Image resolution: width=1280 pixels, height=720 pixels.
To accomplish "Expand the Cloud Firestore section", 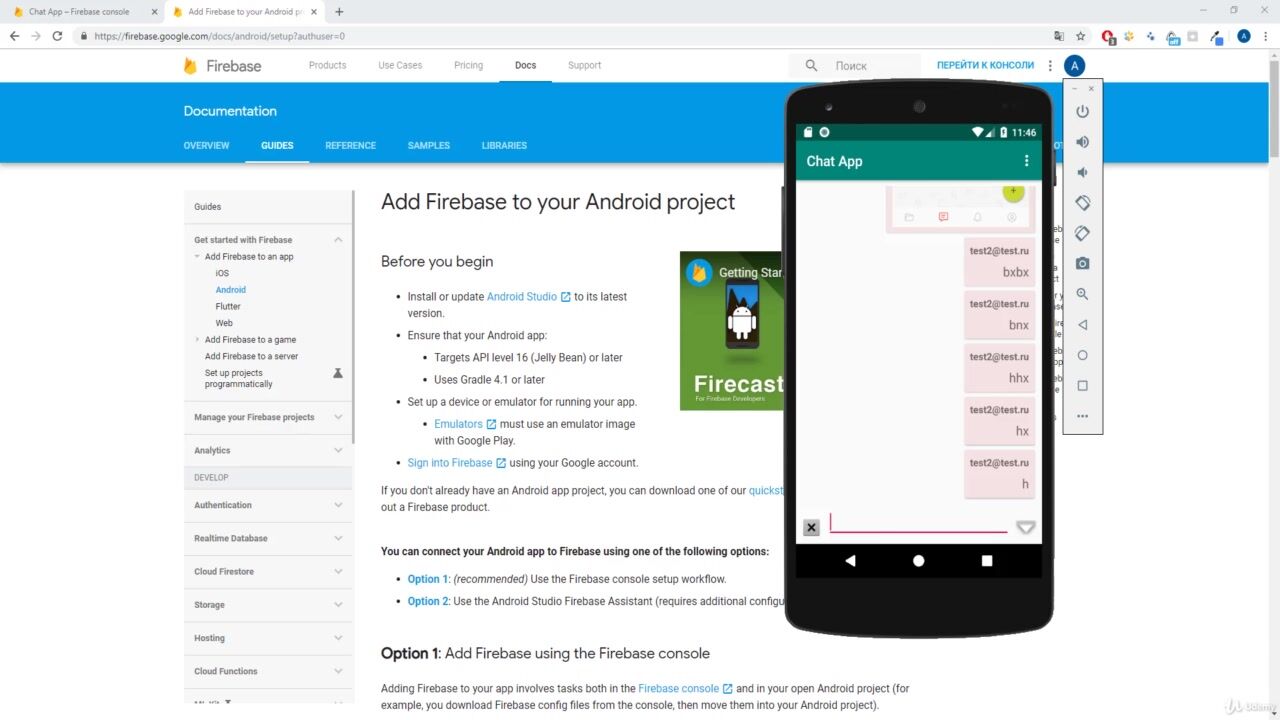I will coord(338,571).
